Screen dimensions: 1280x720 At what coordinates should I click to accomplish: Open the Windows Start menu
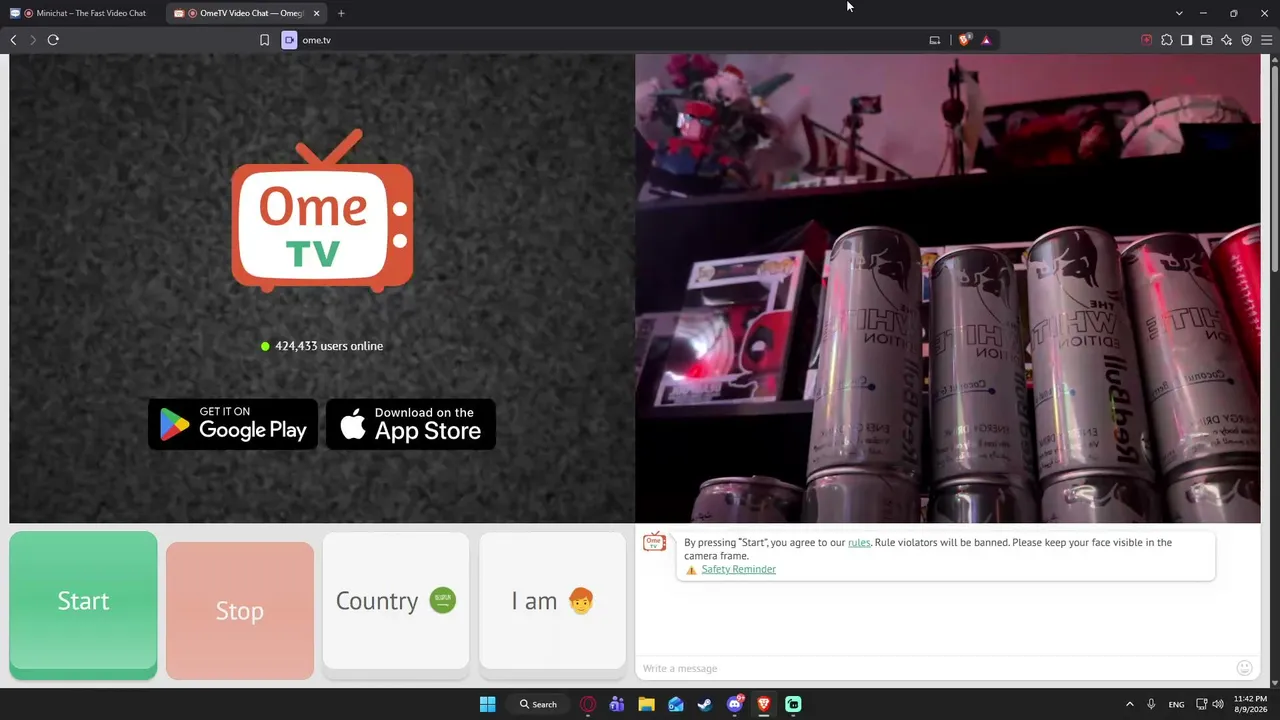487,704
